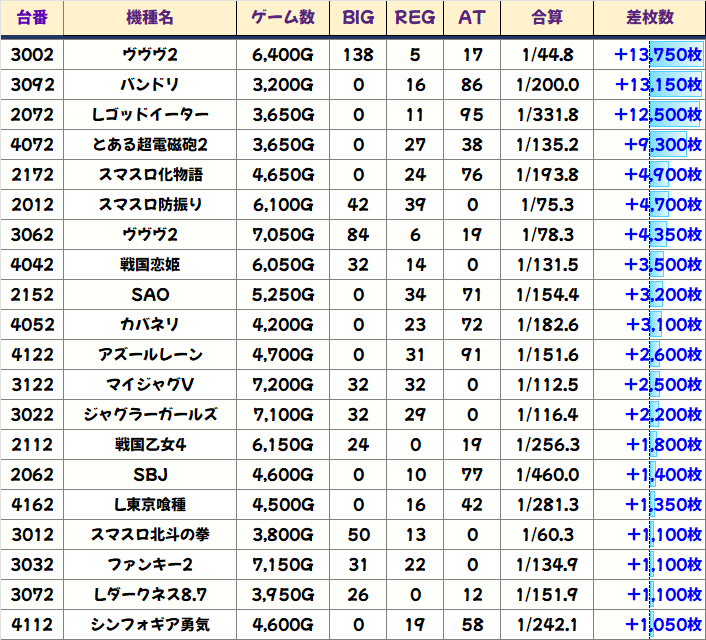Select the ゲーム数 column header
Image resolution: width=706 pixels, height=640 pixels.
(283, 18)
